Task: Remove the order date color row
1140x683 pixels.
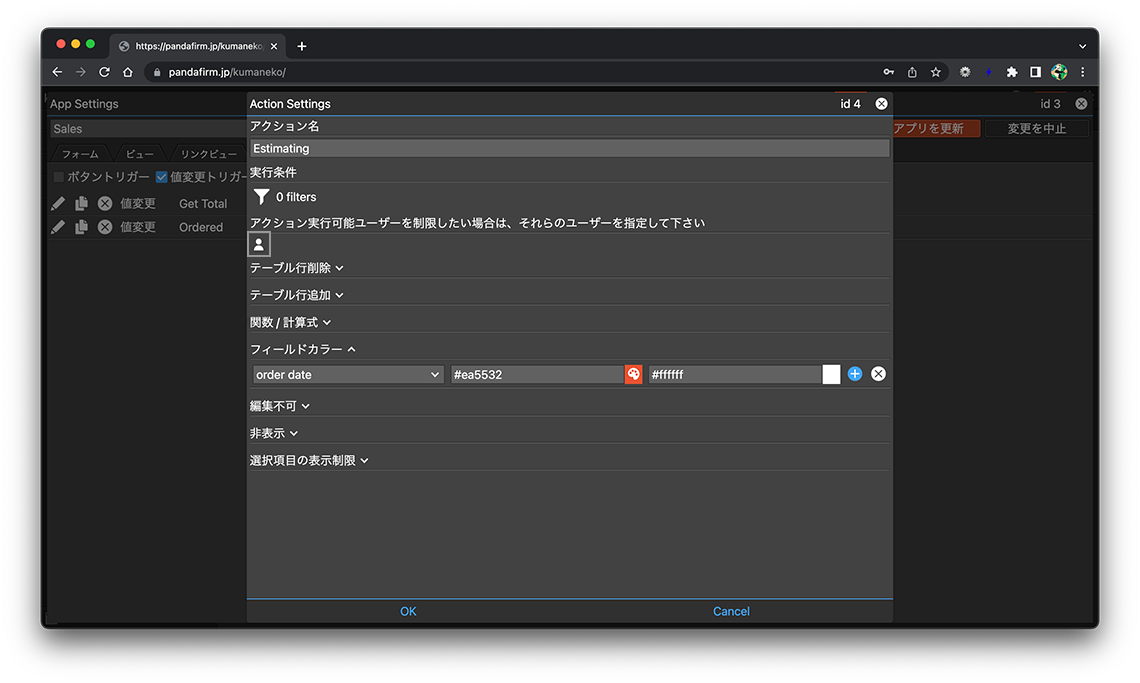Action: [878, 374]
